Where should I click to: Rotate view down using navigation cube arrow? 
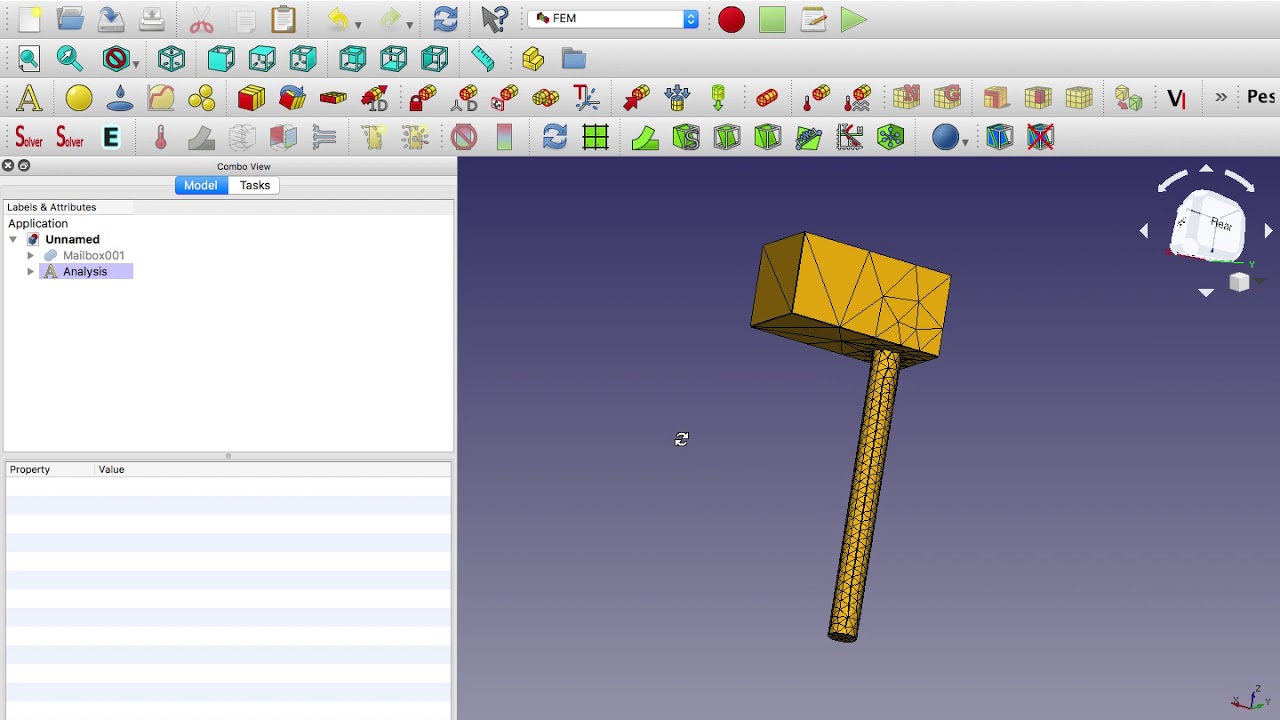point(1206,293)
